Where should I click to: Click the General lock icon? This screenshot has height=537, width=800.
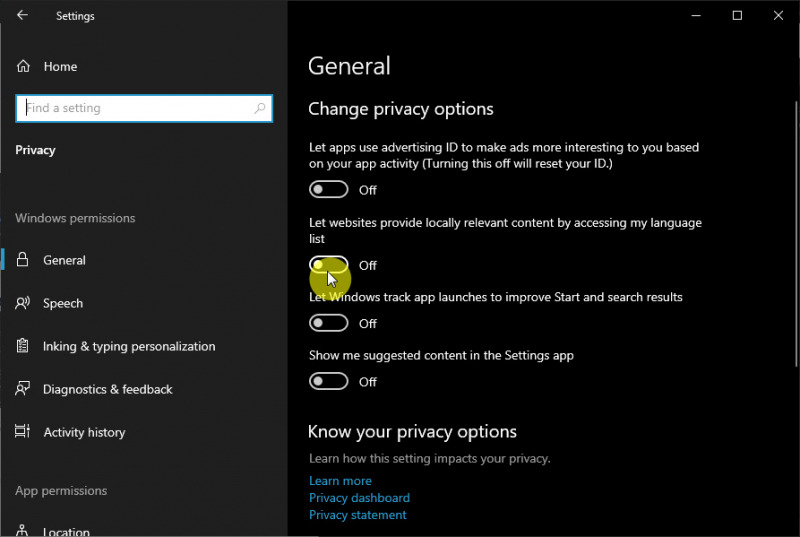pos(23,260)
